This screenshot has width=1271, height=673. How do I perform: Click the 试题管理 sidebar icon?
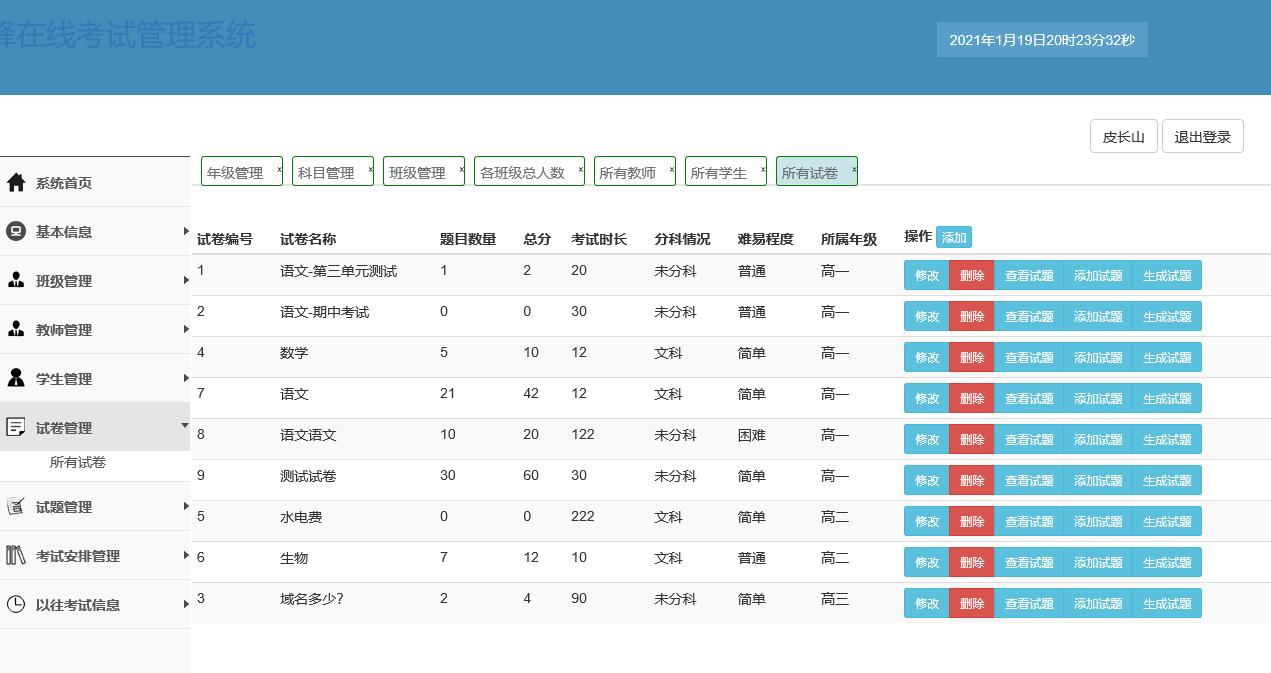[15, 507]
